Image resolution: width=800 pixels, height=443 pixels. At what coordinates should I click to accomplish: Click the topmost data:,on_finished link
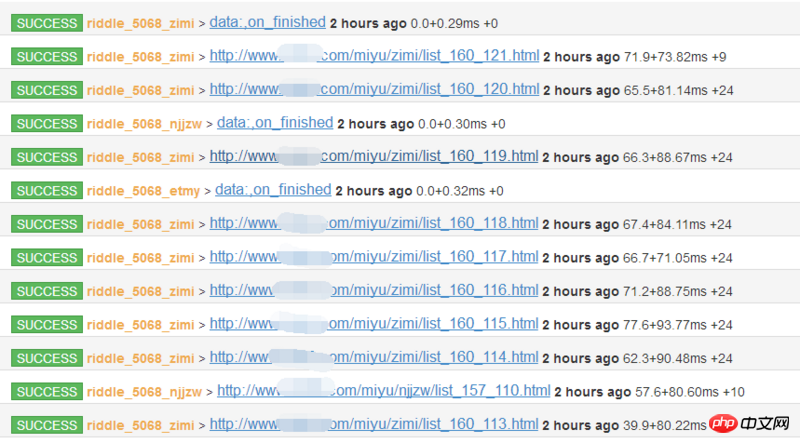coord(267,22)
